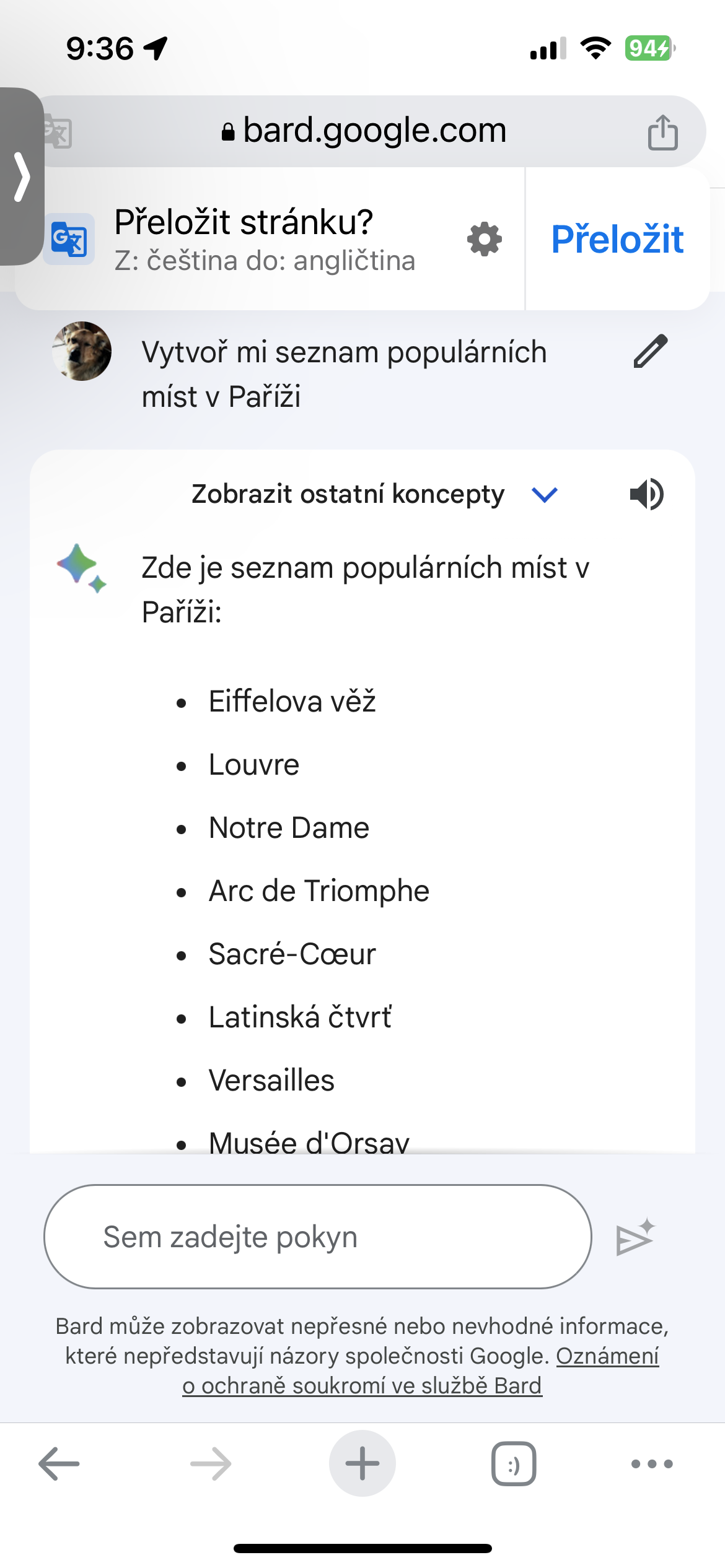Open the Bard privacy notice link
The height and width of the screenshot is (1568, 725).
pos(362,1385)
